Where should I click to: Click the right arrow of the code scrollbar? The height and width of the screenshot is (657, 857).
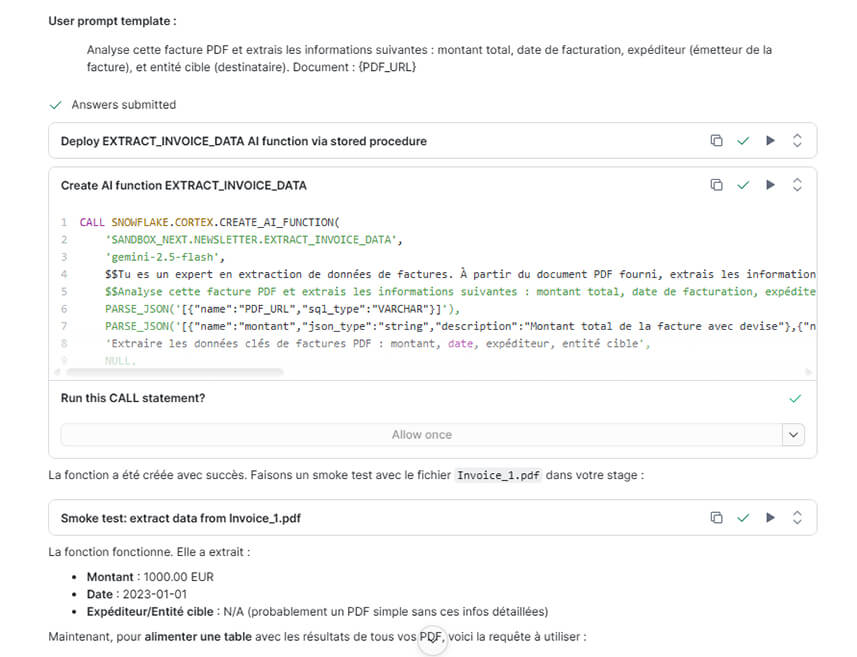pyautogui.click(x=808, y=372)
